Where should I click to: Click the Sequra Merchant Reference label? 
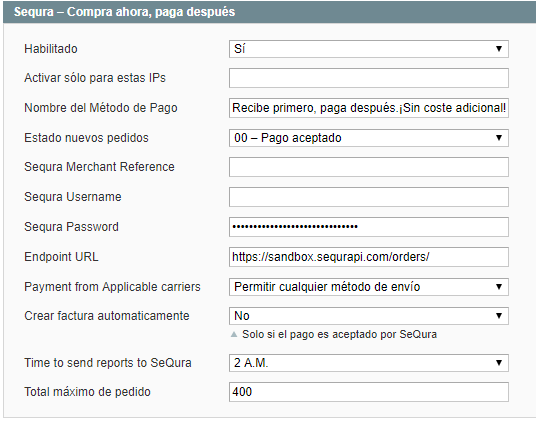[99, 167]
